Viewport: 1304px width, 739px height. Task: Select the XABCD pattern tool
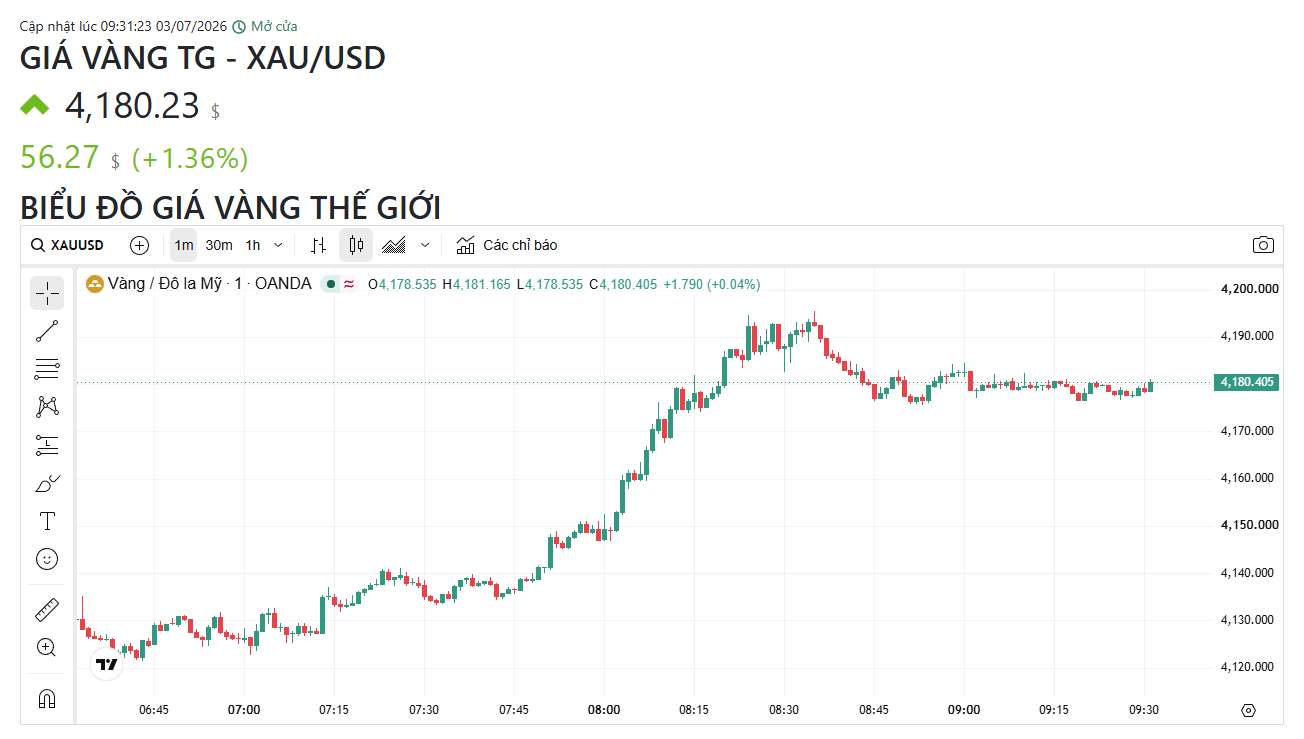coord(47,407)
